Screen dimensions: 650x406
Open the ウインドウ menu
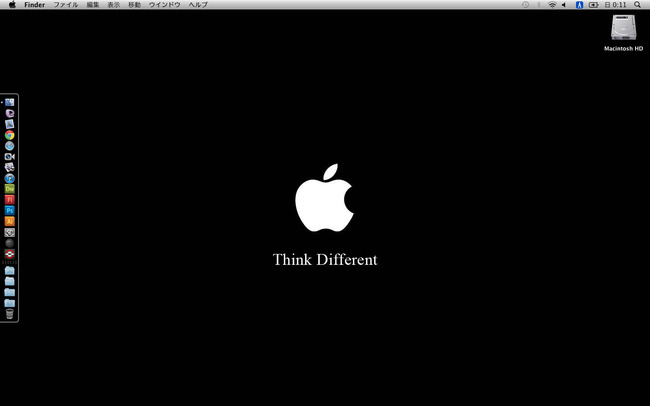tap(165, 5)
